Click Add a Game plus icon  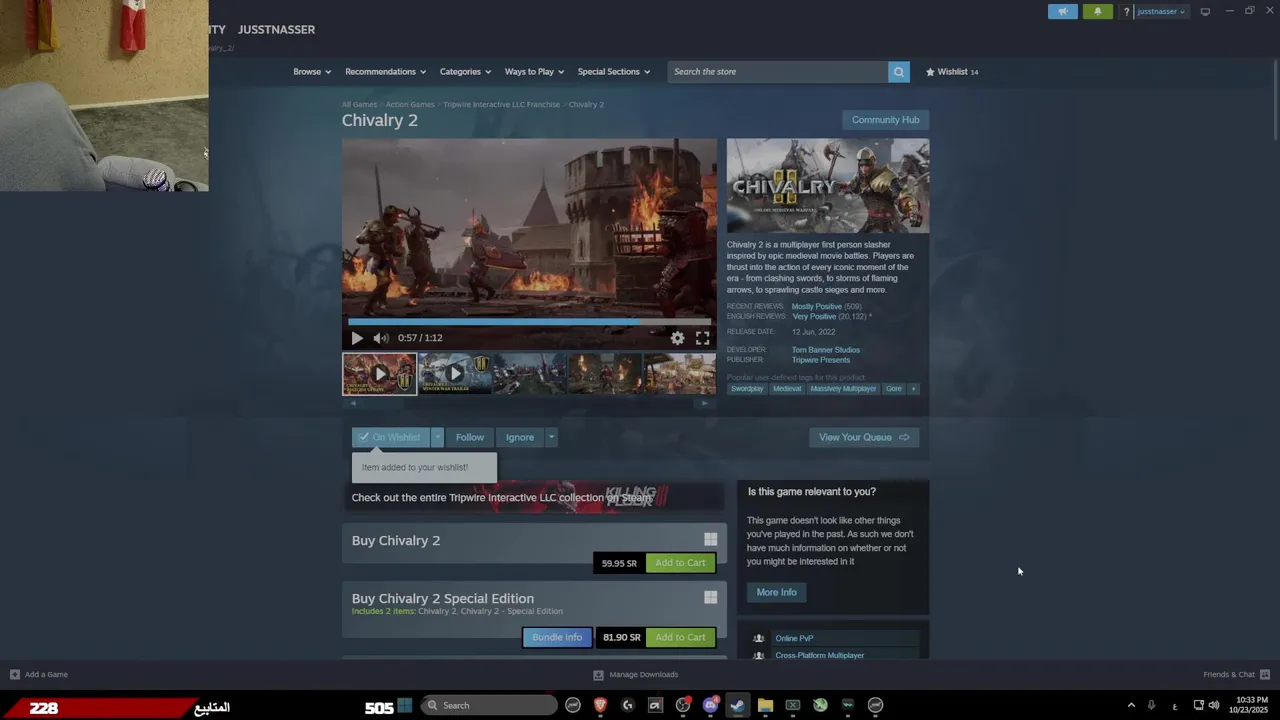(14, 674)
